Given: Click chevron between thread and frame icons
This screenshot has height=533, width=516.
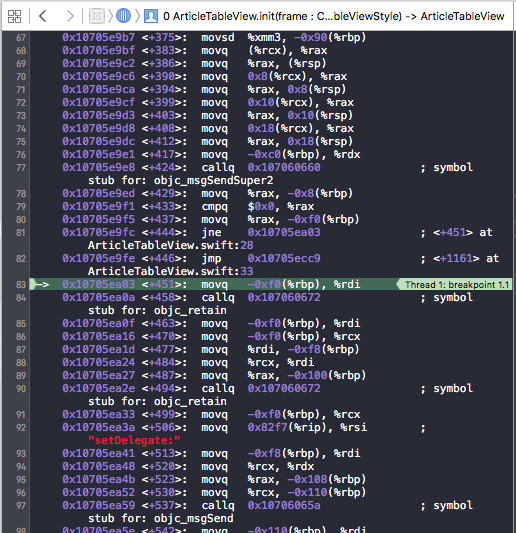Looking at the screenshot, I should pyautogui.click(x=137, y=16).
